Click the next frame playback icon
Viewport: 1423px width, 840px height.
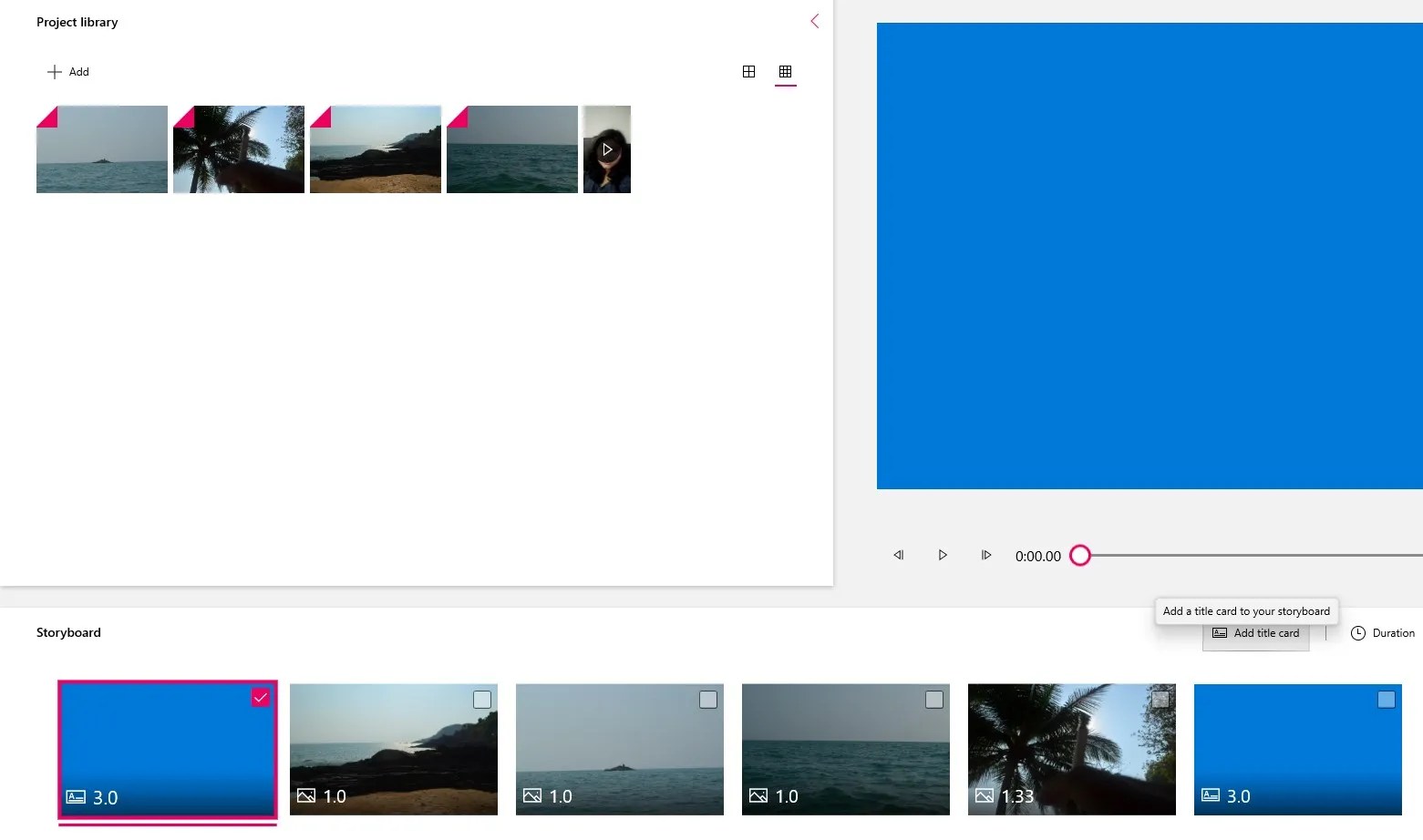tap(985, 555)
